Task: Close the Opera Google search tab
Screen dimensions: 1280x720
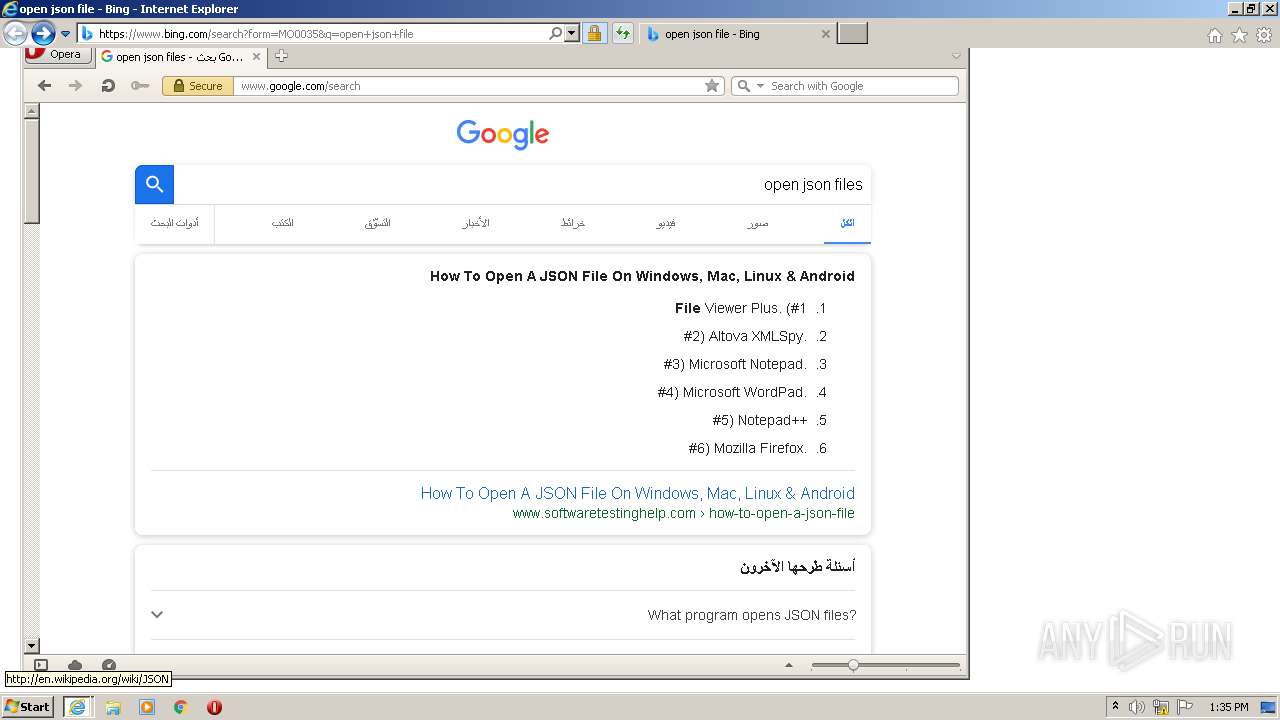Action: (256, 57)
